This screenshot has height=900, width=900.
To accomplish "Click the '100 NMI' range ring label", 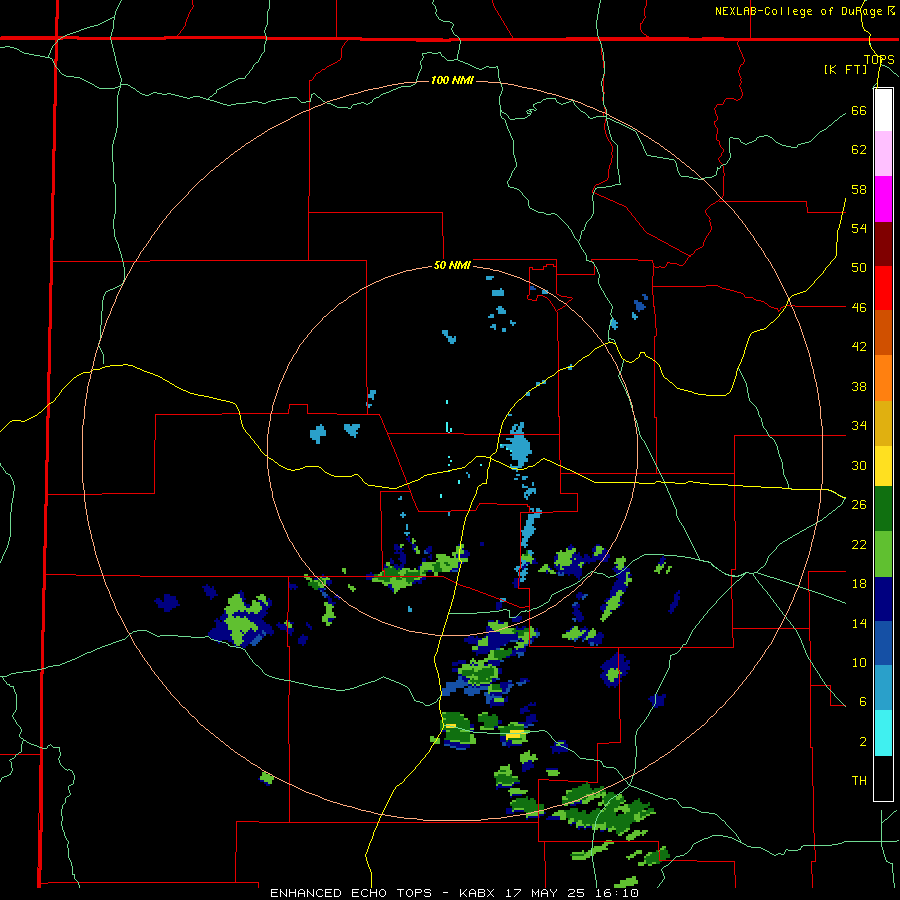I will pyautogui.click(x=452, y=80).
